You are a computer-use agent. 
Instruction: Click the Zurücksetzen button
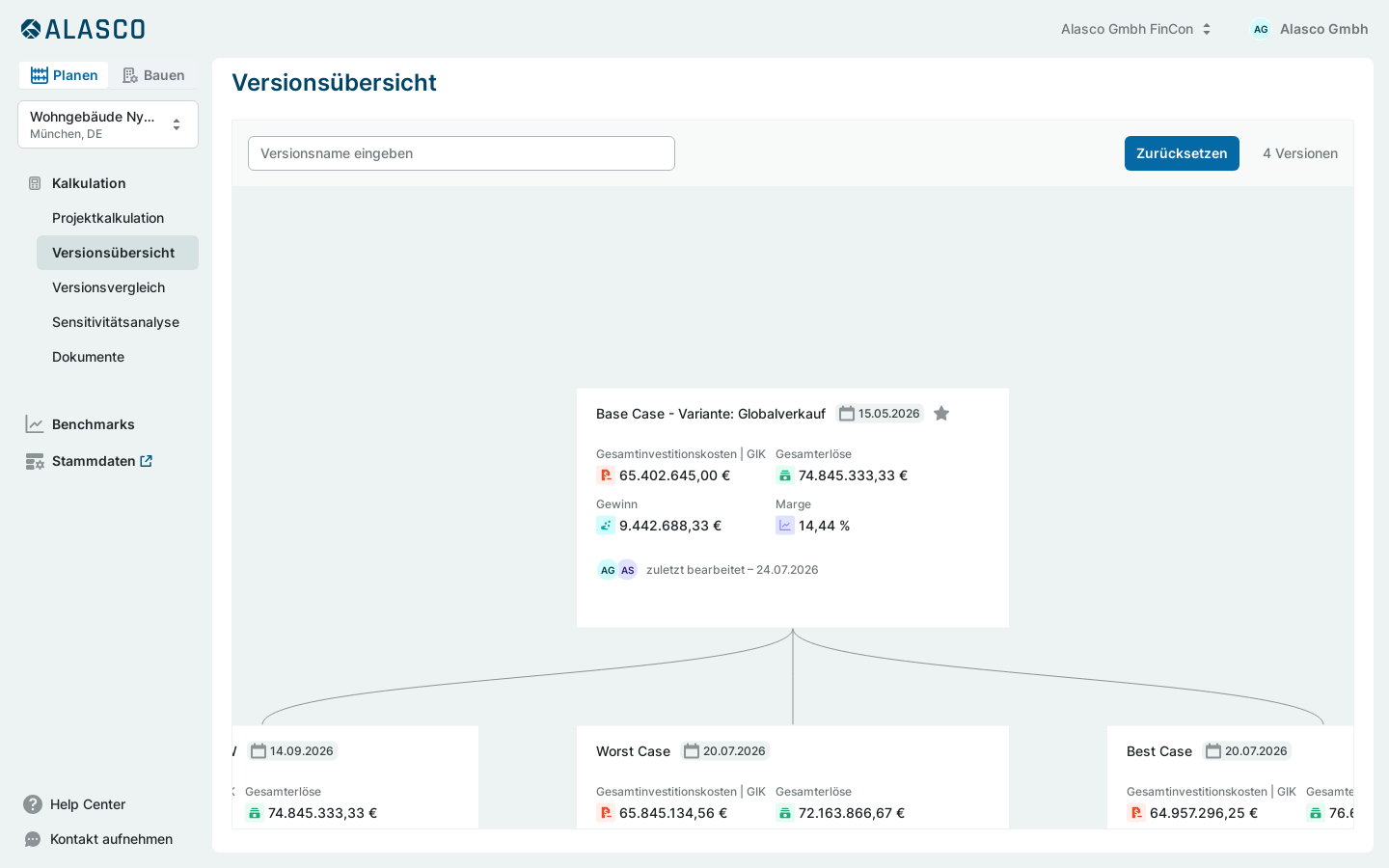1182,153
